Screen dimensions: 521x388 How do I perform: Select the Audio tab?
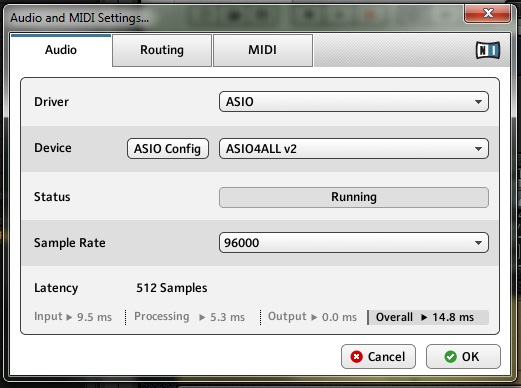click(x=61, y=50)
